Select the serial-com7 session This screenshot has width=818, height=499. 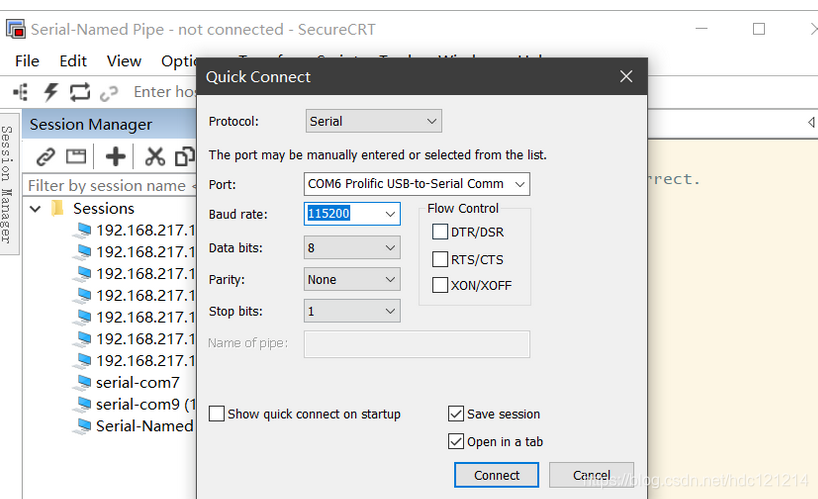pos(138,382)
